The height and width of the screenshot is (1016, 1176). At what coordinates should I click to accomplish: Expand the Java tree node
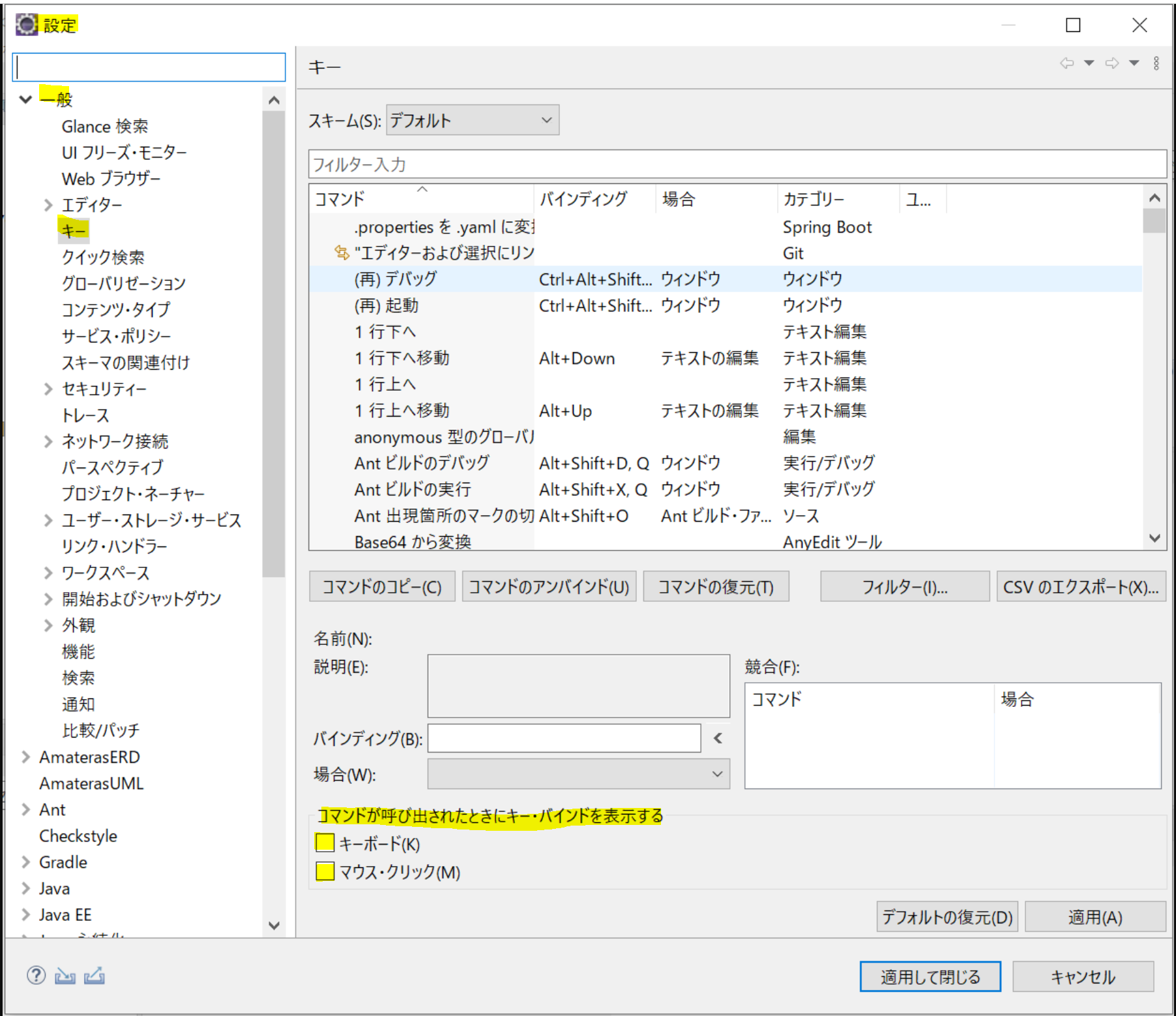coord(26,888)
